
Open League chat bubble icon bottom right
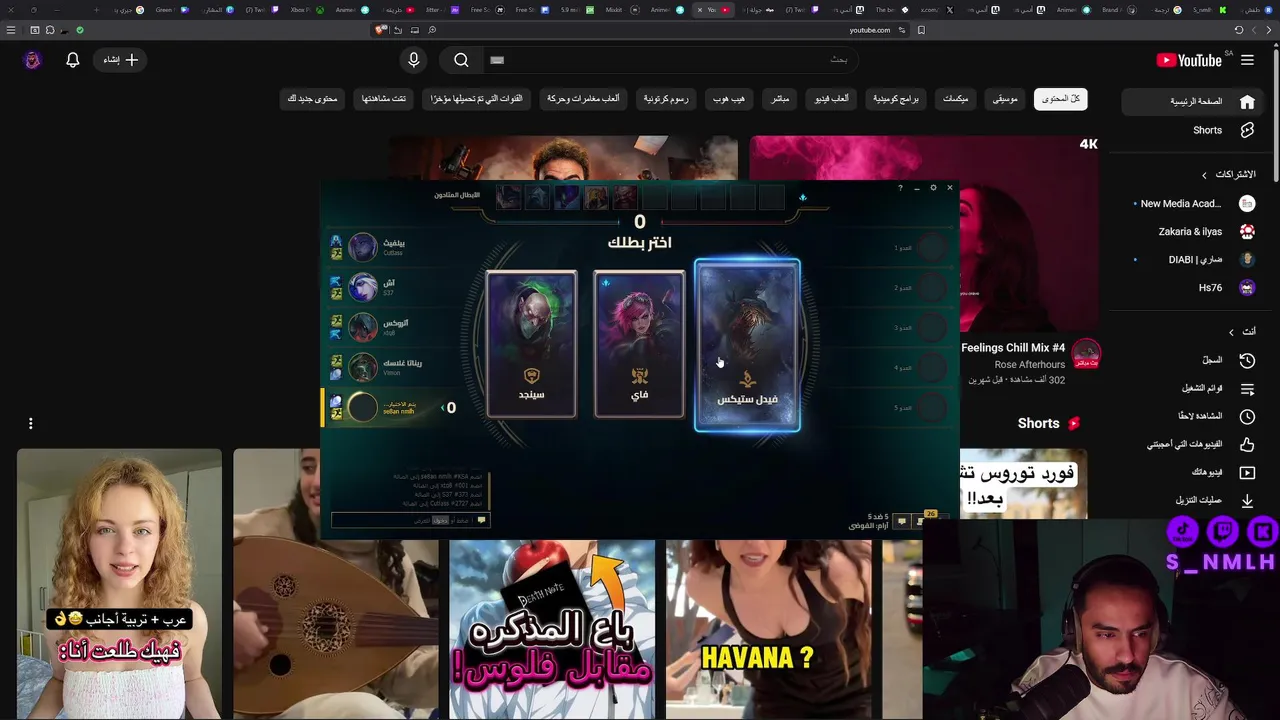pyautogui.click(x=901, y=521)
